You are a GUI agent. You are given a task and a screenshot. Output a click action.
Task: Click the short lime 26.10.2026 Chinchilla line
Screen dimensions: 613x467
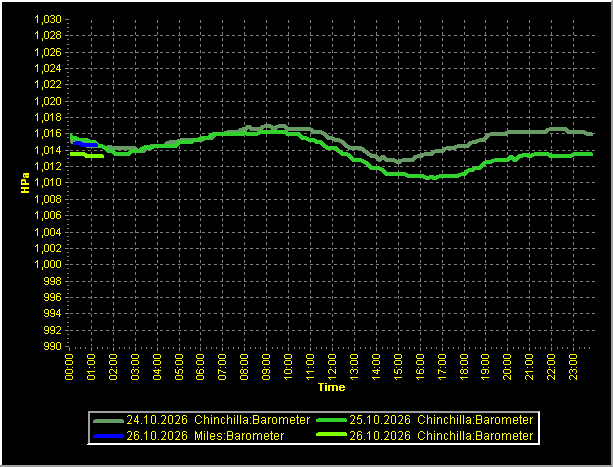pyautogui.click(x=87, y=155)
